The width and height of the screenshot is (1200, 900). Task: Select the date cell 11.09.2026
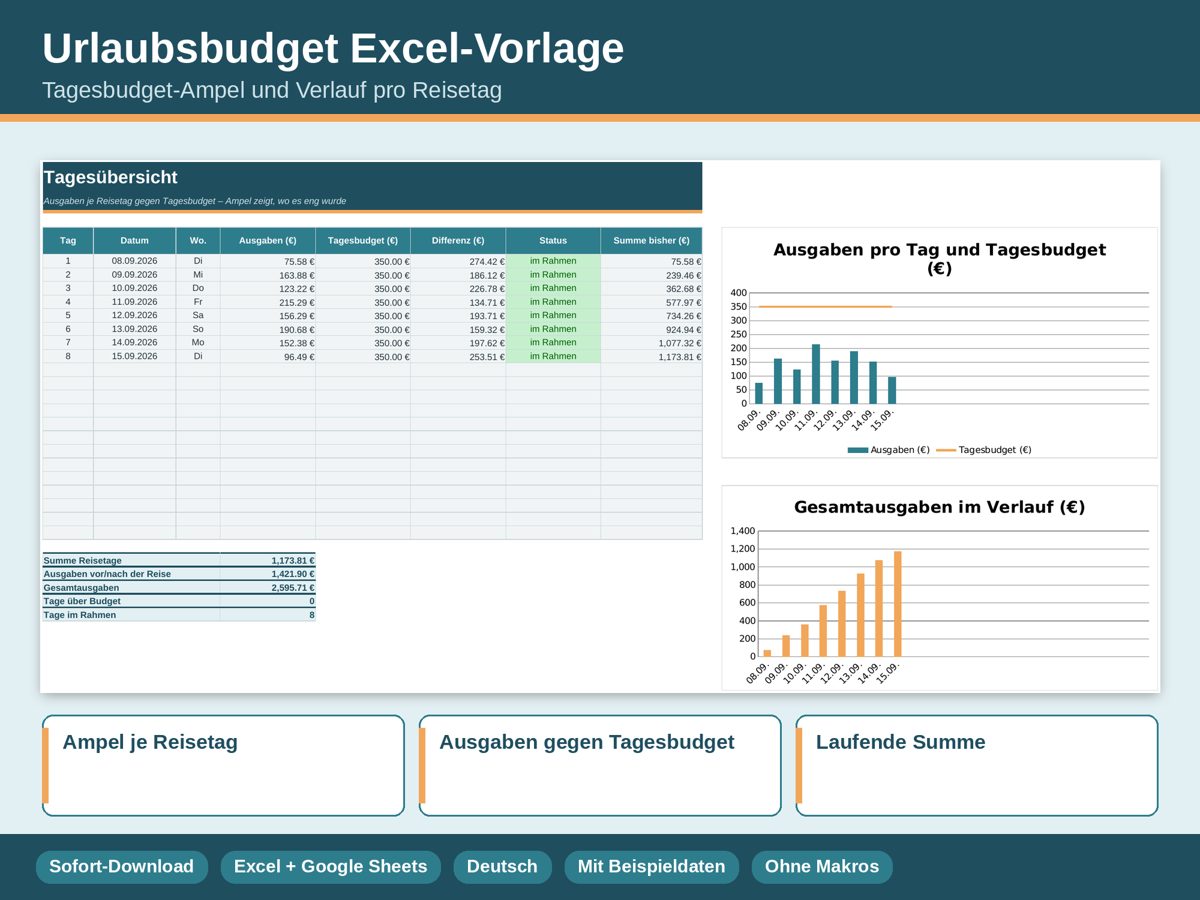pyautogui.click(x=135, y=302)
